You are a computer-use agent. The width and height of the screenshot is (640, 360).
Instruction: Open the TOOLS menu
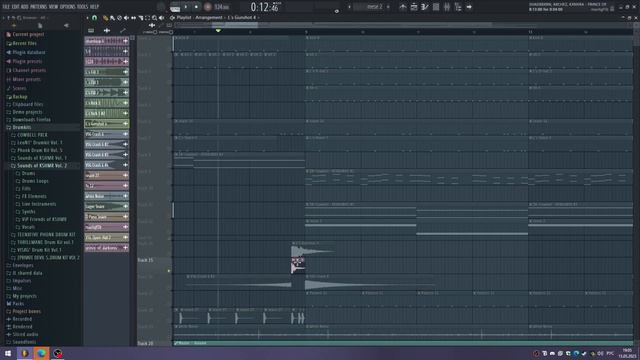pyautogui.click(x=83, y=7)
